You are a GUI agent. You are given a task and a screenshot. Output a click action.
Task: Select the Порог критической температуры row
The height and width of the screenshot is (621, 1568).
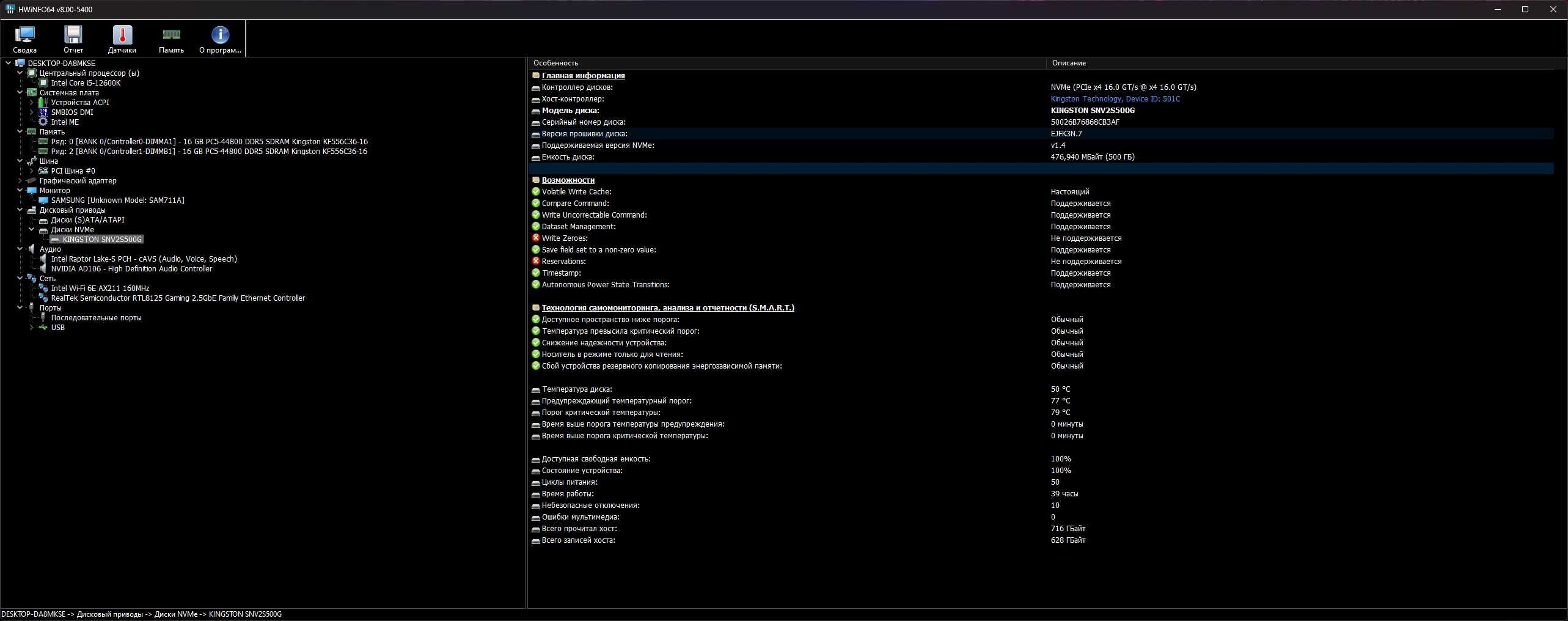[1041, 412]
